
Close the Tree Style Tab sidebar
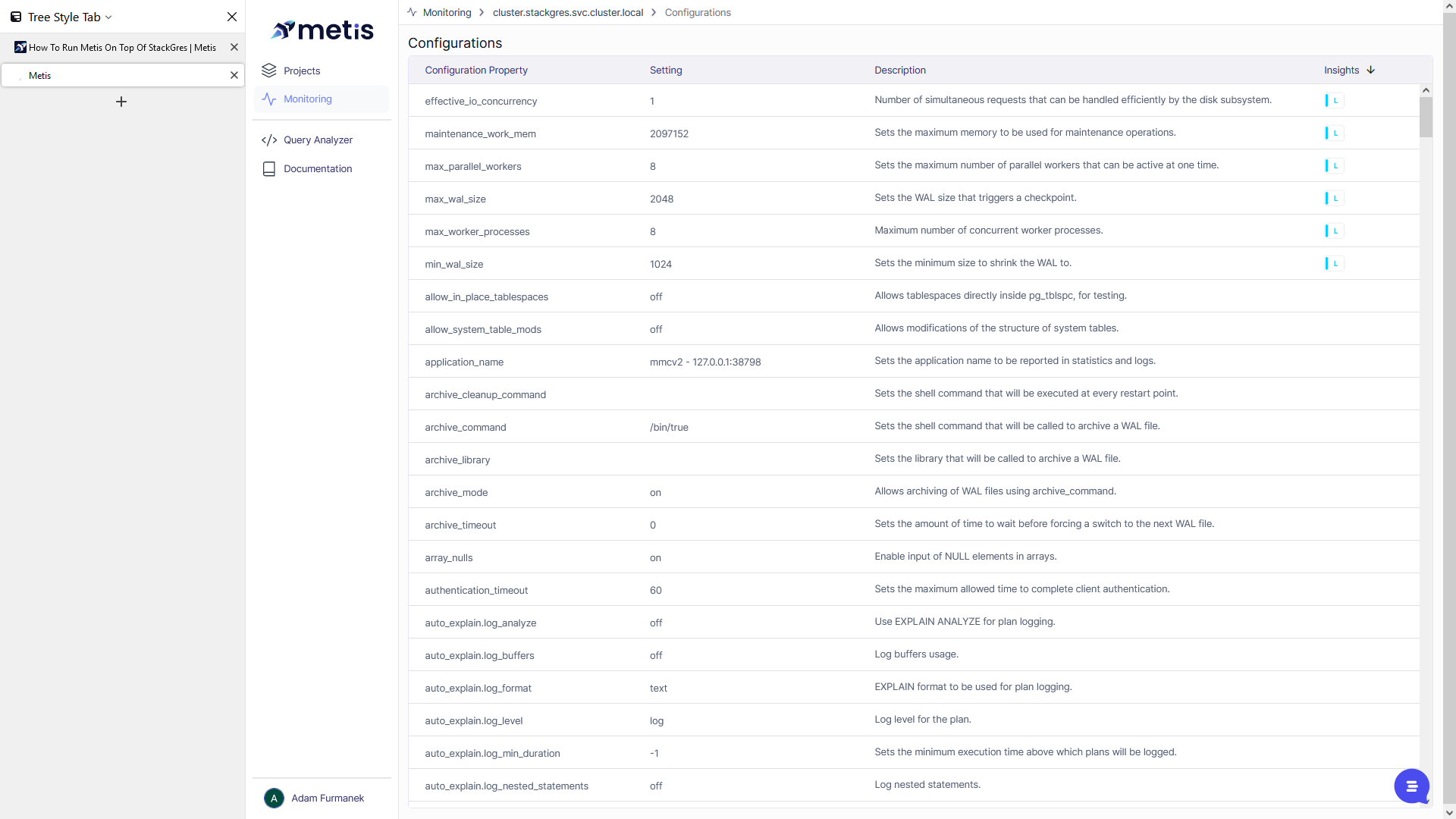(x=232, y=17)
